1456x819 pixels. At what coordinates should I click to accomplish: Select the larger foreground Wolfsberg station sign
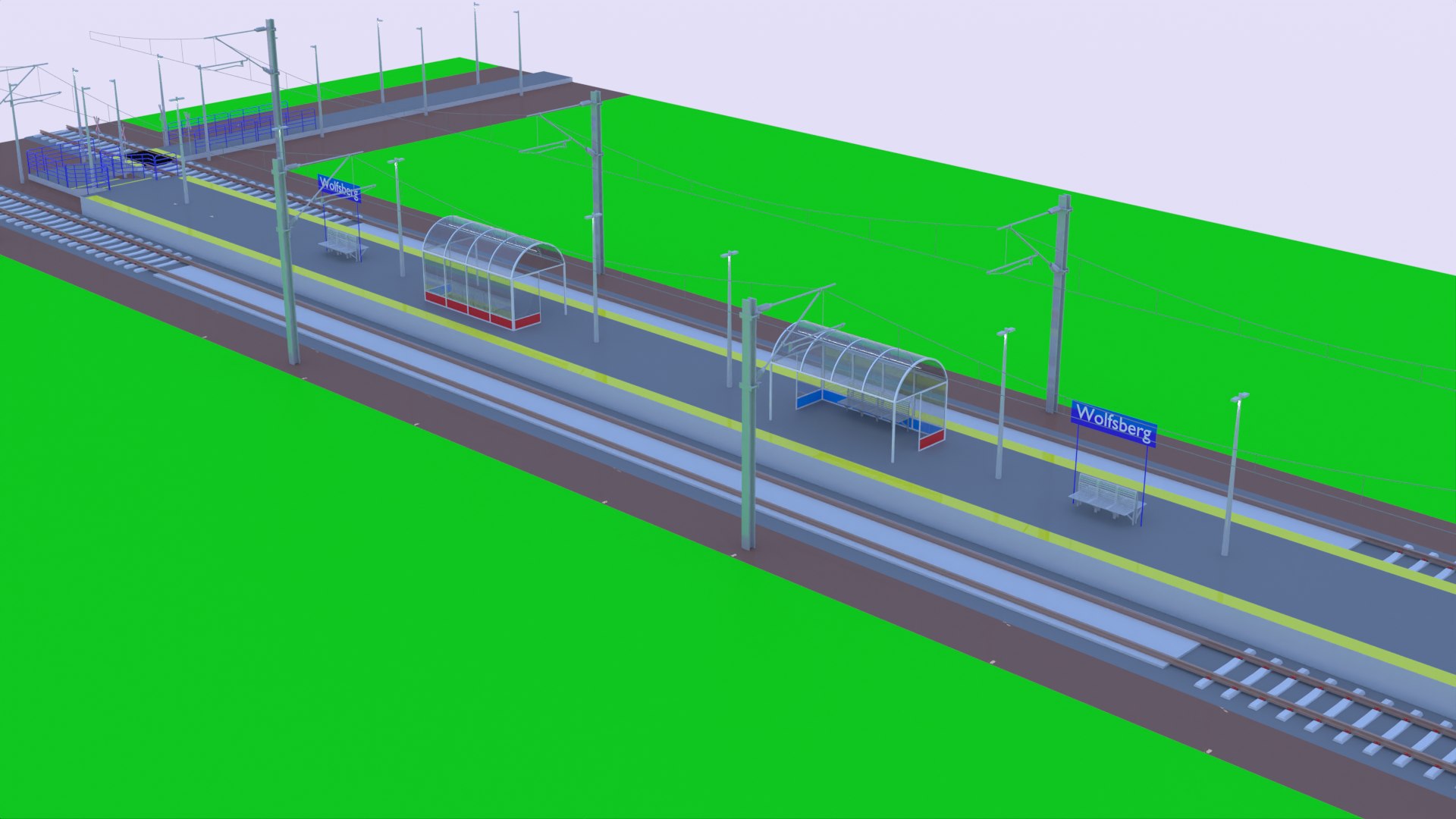point(1113,424)
